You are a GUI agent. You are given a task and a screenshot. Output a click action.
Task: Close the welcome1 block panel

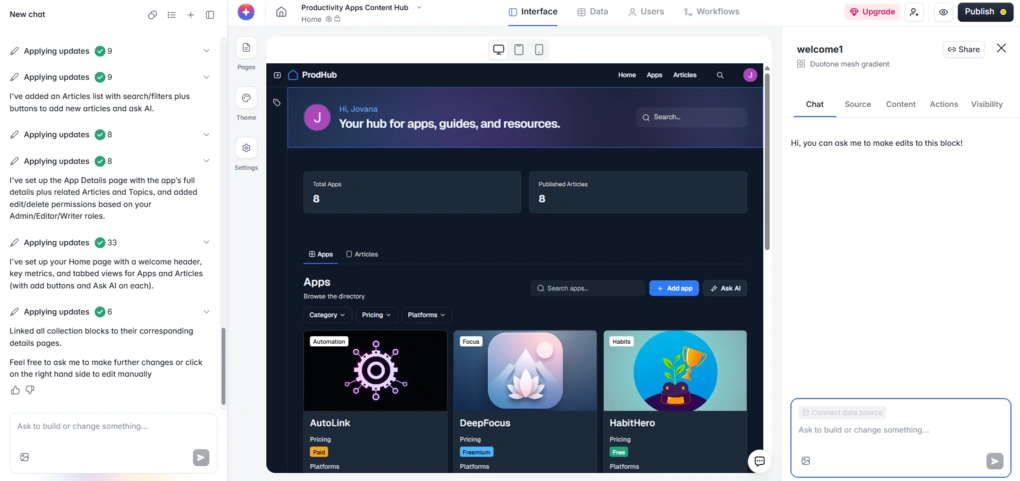click(x=1001, y=48)
